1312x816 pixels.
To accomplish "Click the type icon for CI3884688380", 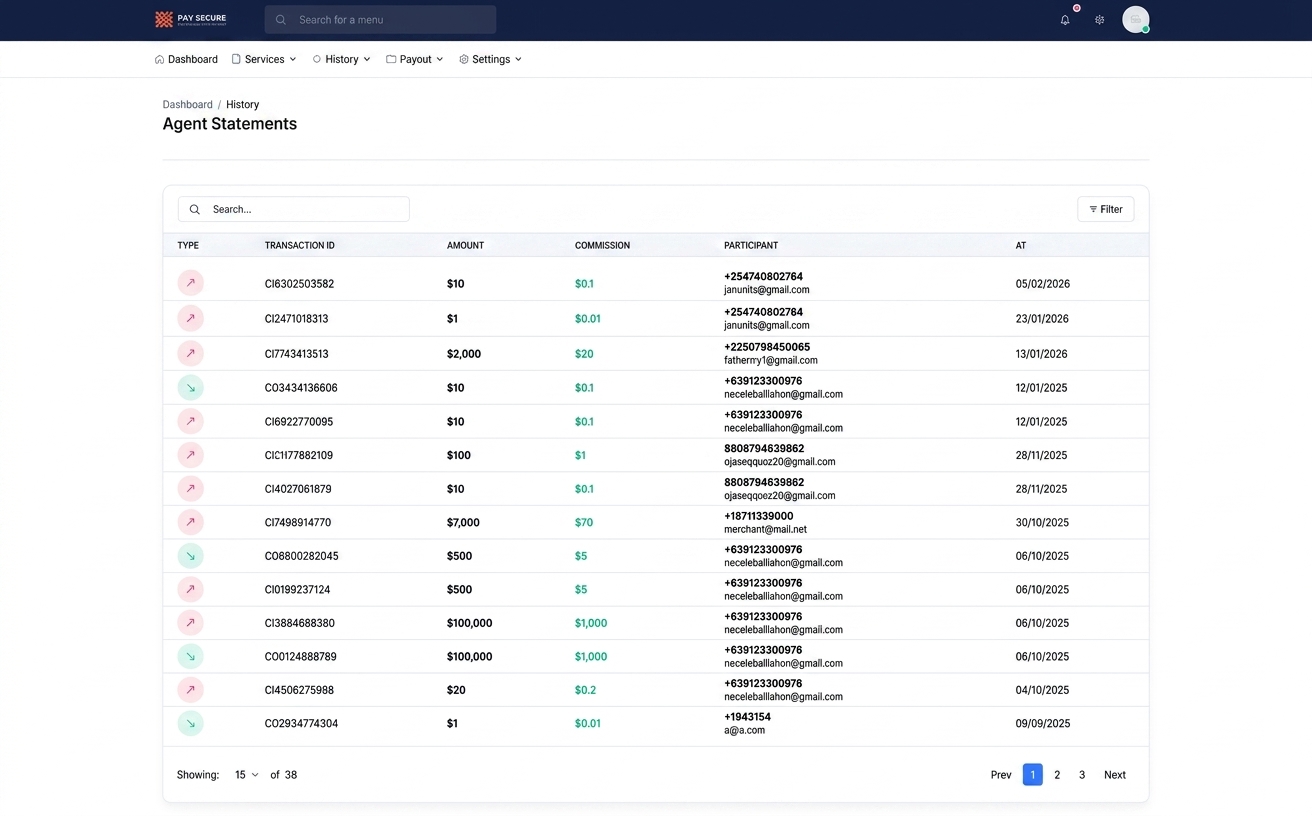I will (190, 623).
